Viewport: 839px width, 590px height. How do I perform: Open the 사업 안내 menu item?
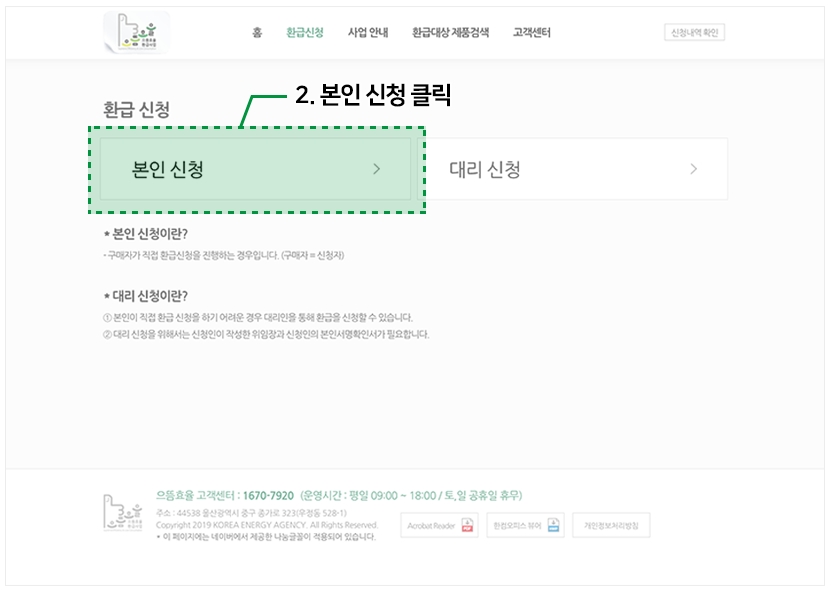point(368,33)
